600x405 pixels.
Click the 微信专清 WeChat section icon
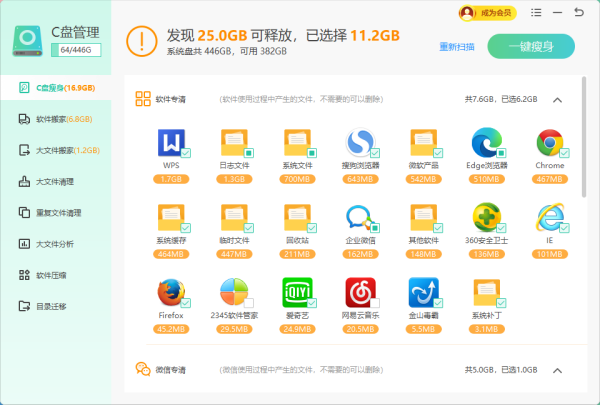pyautogui.click(x=143, y=369)
